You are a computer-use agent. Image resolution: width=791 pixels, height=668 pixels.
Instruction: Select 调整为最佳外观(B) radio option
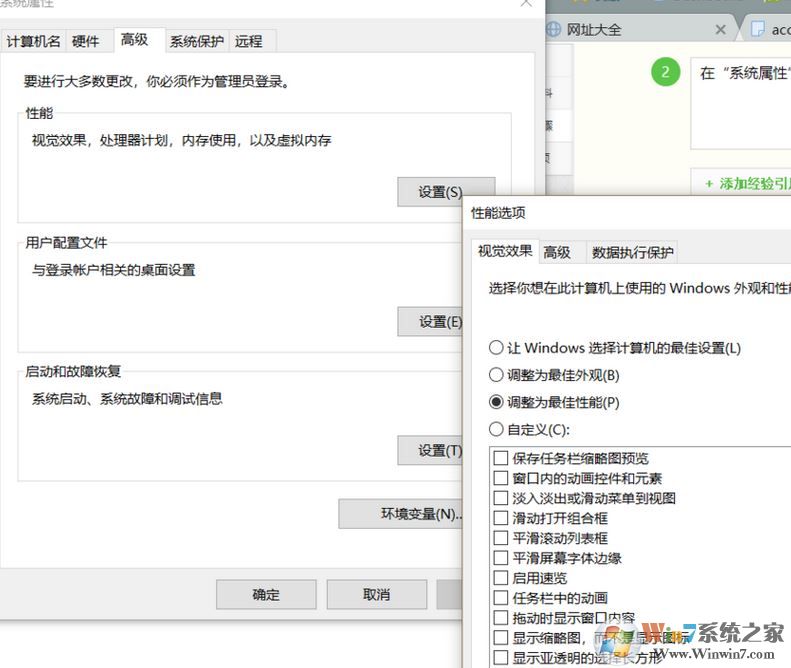[554, 375]
